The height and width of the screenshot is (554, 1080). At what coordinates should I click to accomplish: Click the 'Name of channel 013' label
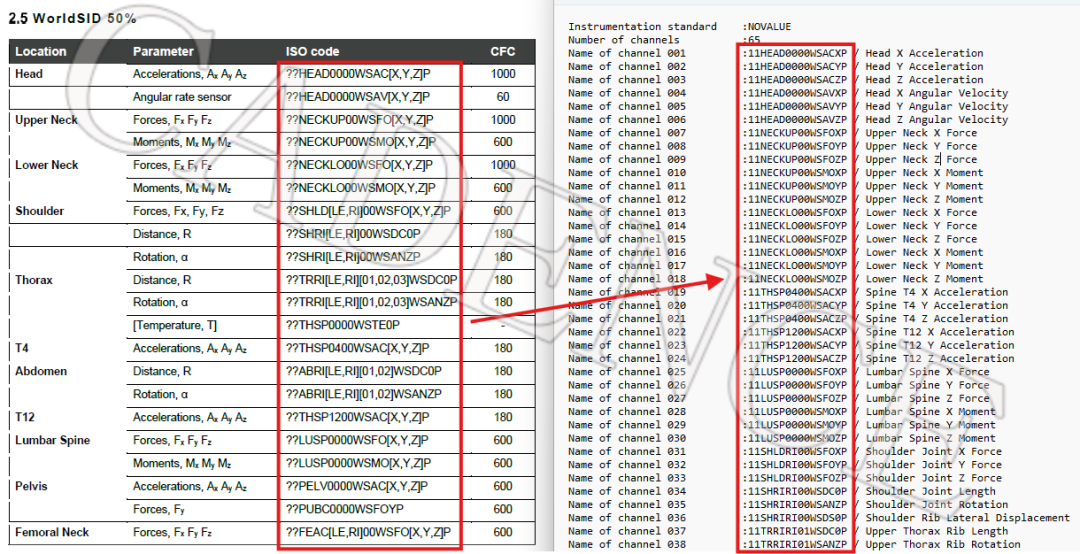pyautogui.click(x=627, y=212)
